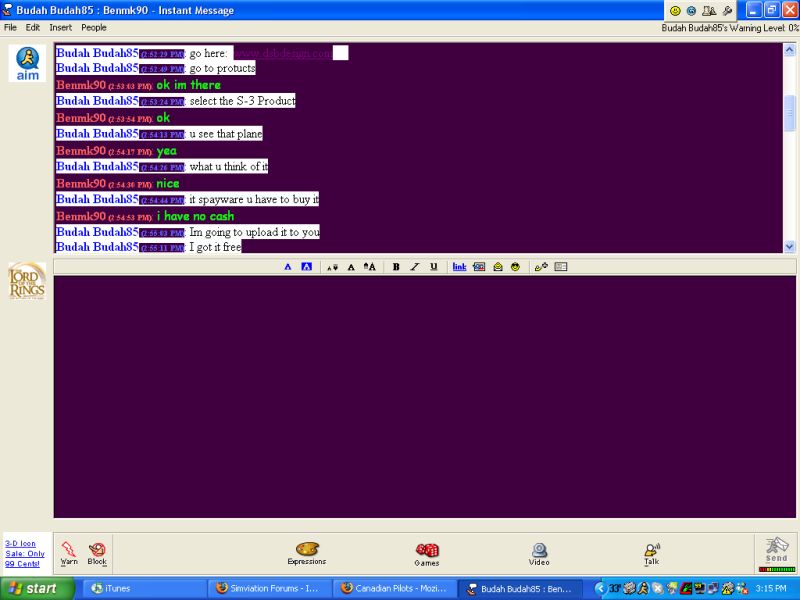Insert a smiley emoticon from toolbar

click(515, 267)
